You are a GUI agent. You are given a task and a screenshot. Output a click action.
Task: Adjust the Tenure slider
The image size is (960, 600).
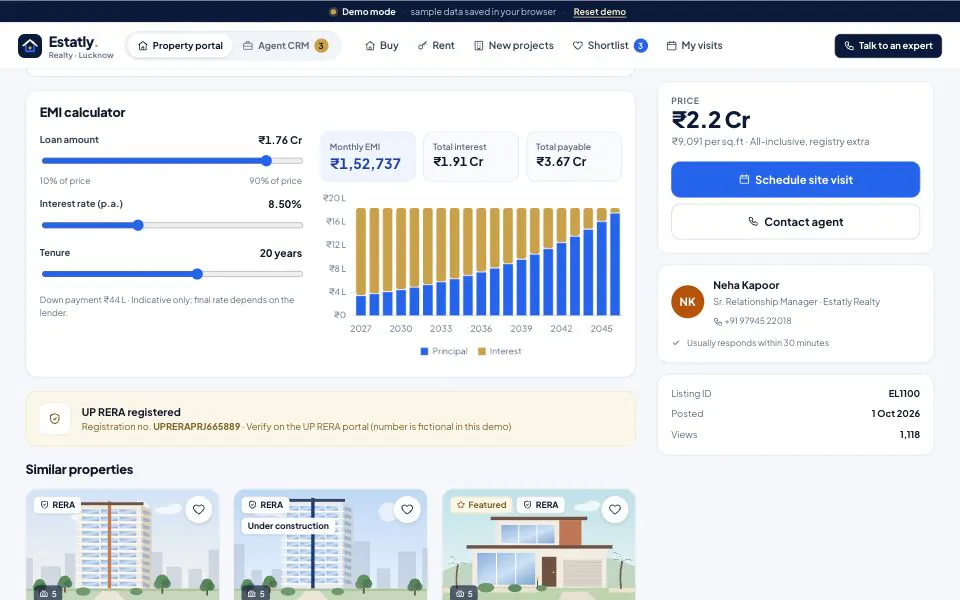172,274
